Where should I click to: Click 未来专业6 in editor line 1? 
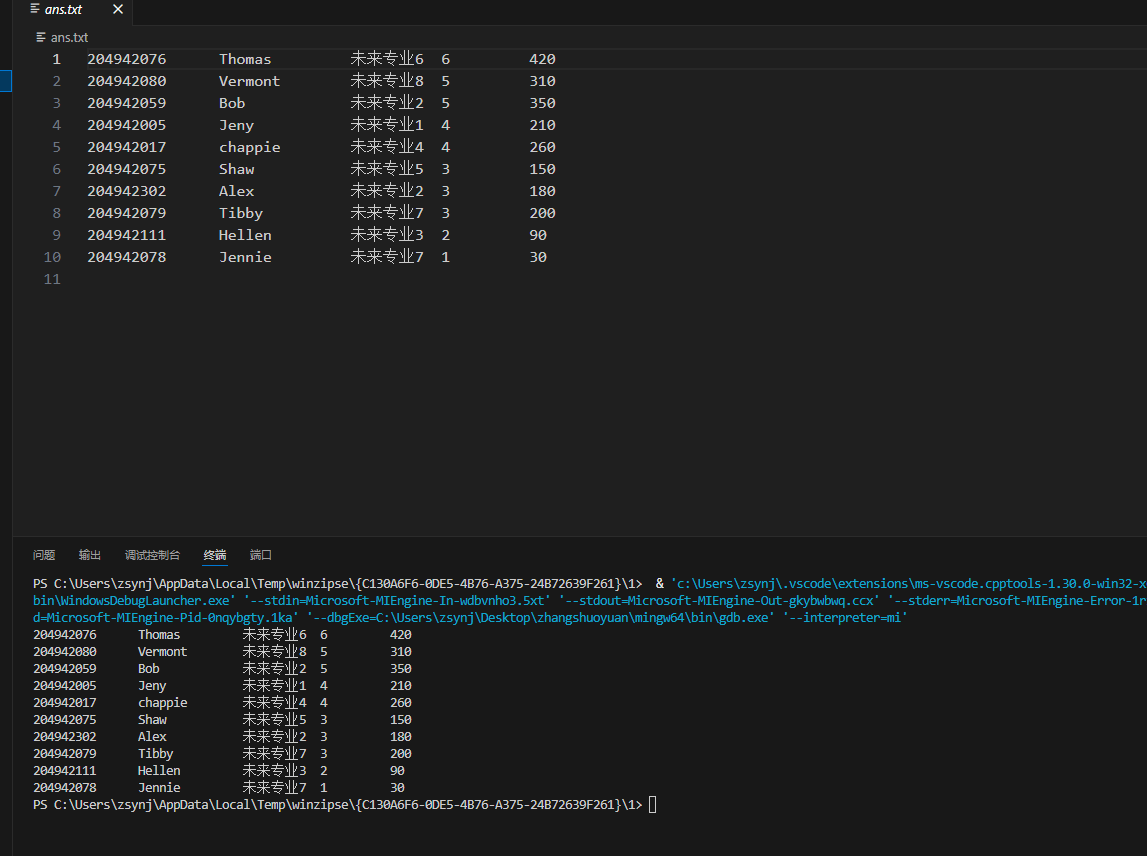coord(387,59)
